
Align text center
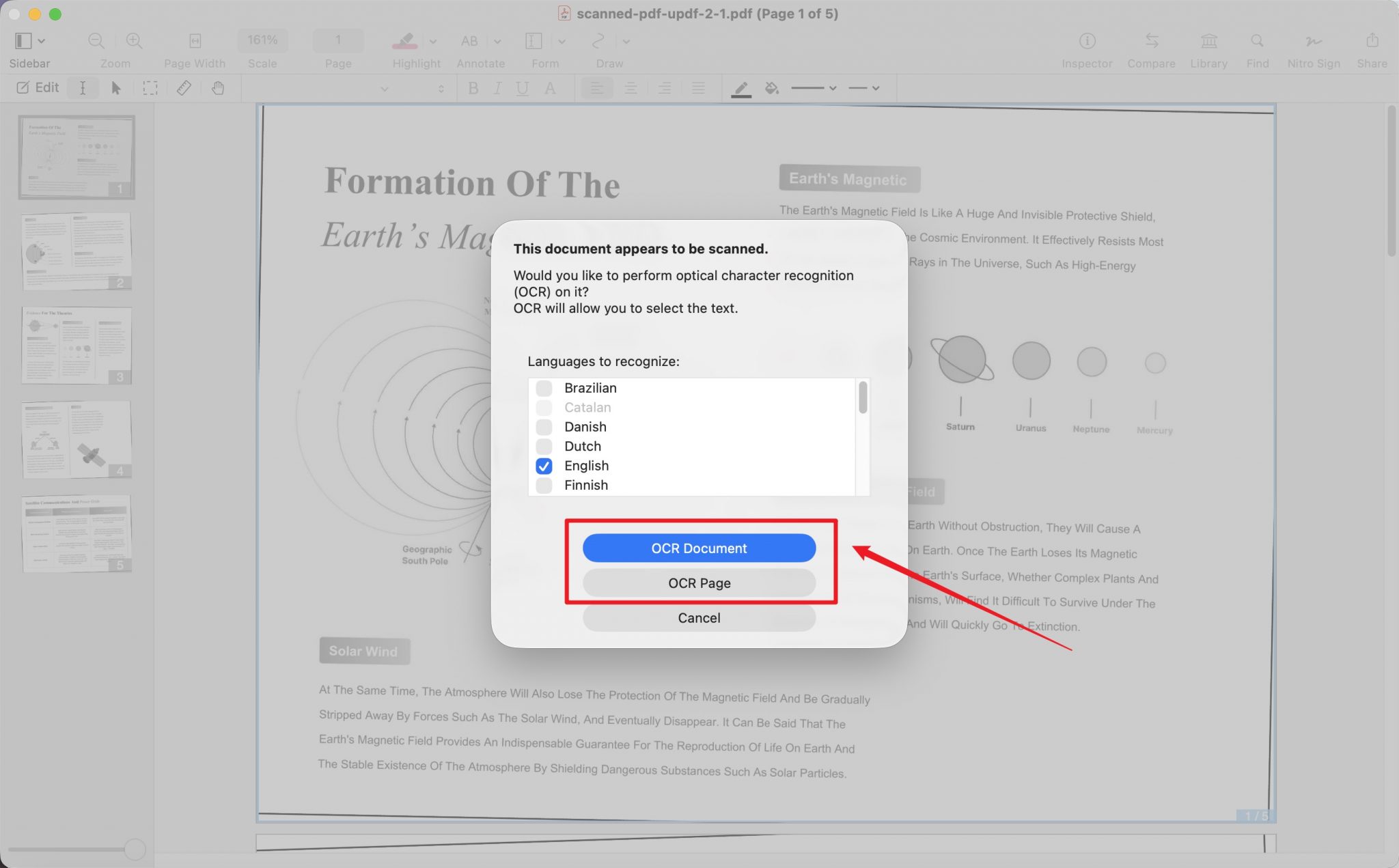pyautogui.click(x=631, y=88)
